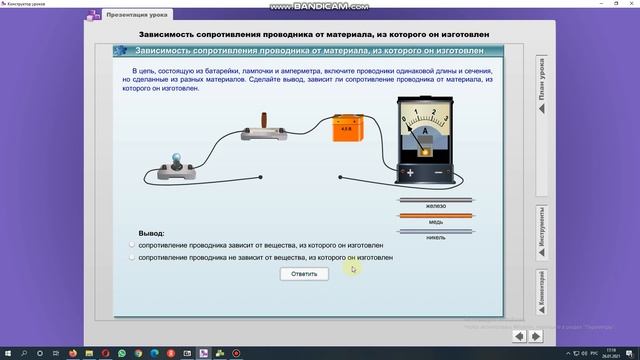Expand the Комментарий side panel
This screenshot has width=640, height=360.
coord(542,292)
